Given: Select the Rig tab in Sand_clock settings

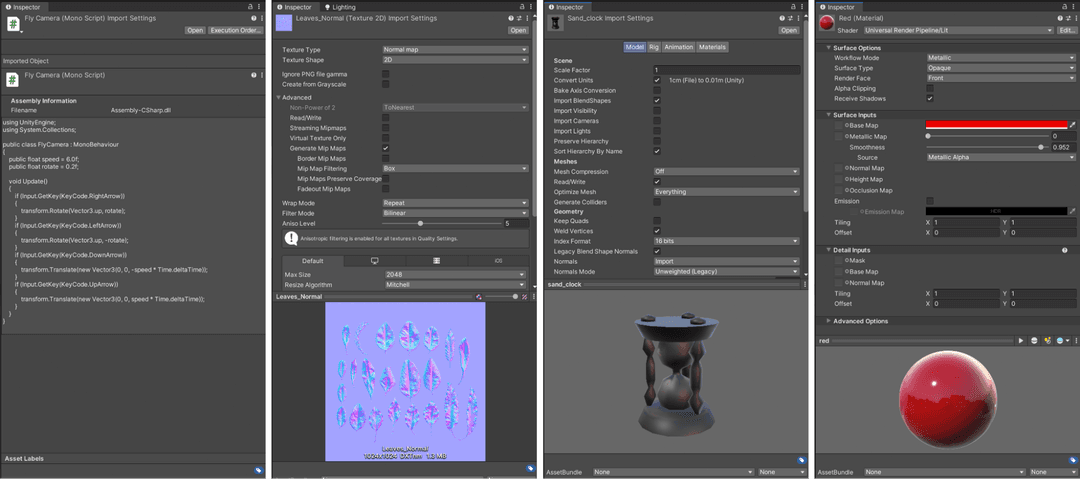Looking at the screenshot, I should (654, 47).
